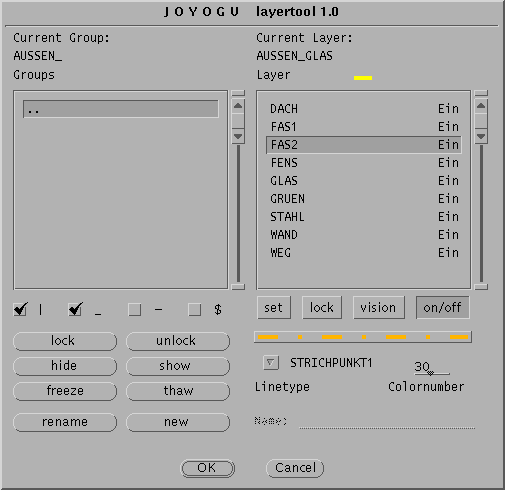Select the STAHL layer row
Image resolution: width=505 pixels, height=490 pixels.
click(364, 217)
